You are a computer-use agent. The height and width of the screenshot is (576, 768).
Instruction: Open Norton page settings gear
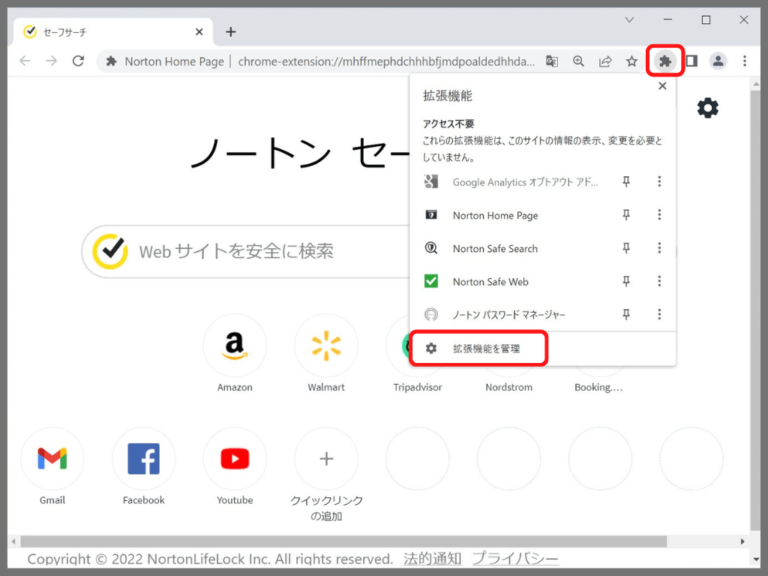click(708, 108)
